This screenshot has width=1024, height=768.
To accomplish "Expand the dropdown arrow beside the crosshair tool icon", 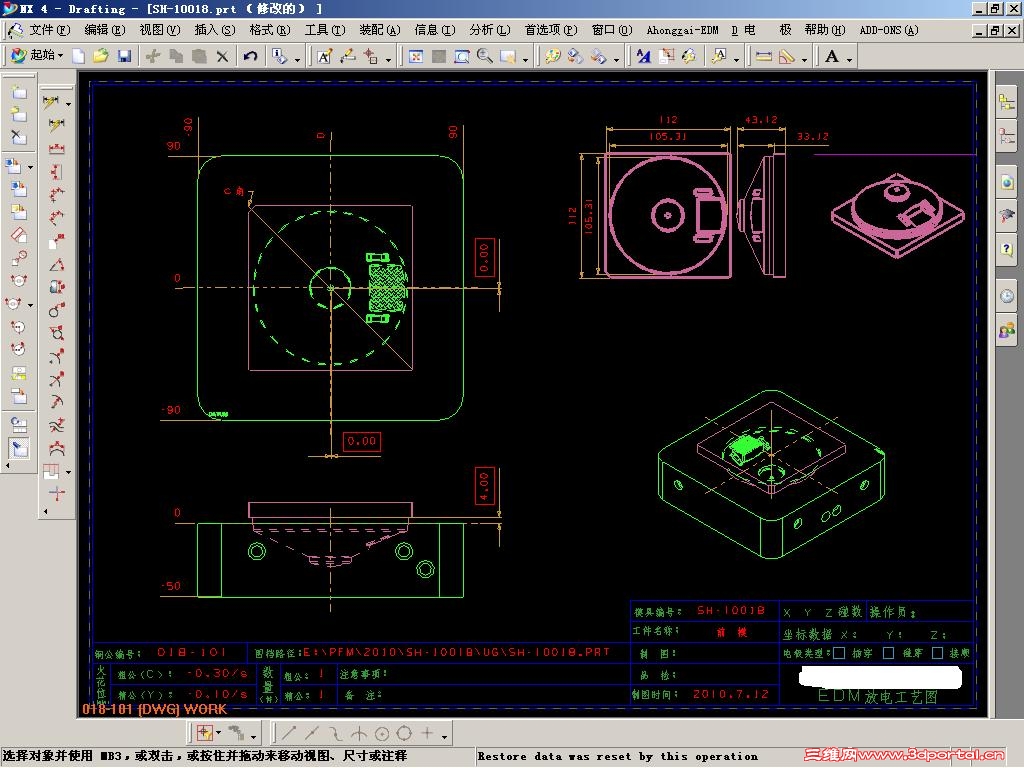I will pyautogui.click(x=389, y=59).
